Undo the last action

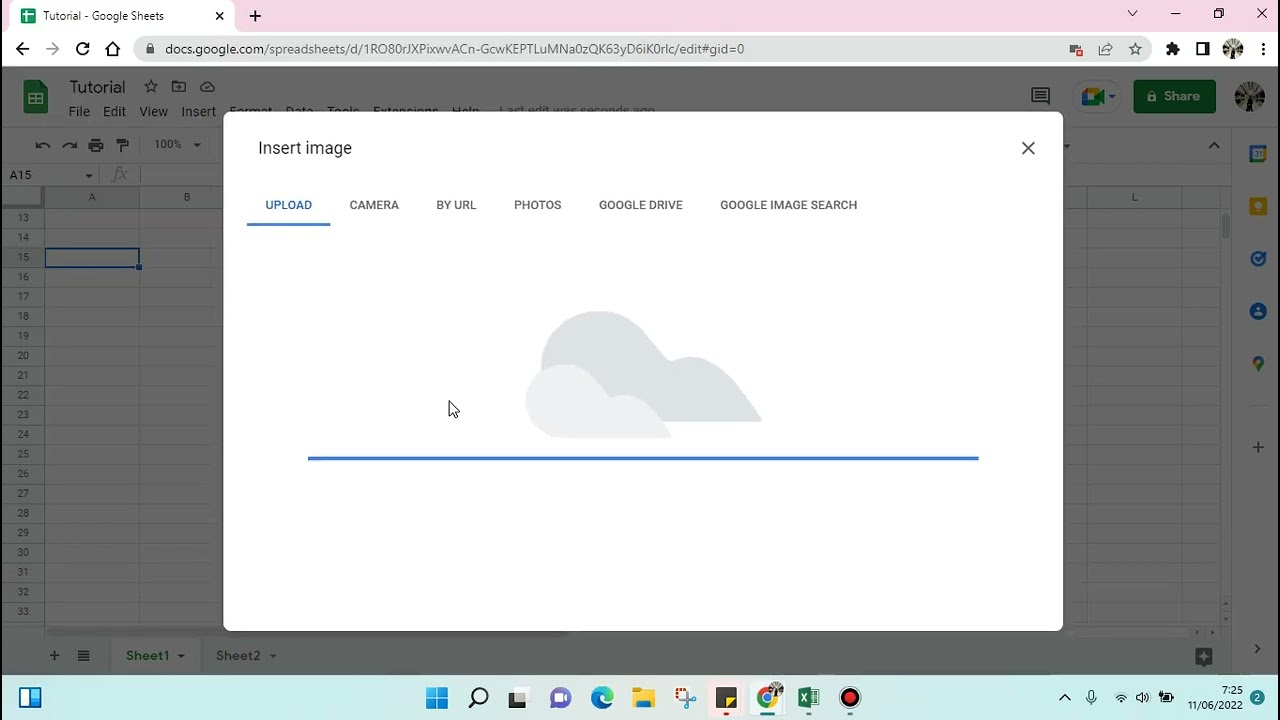(43, 145)
